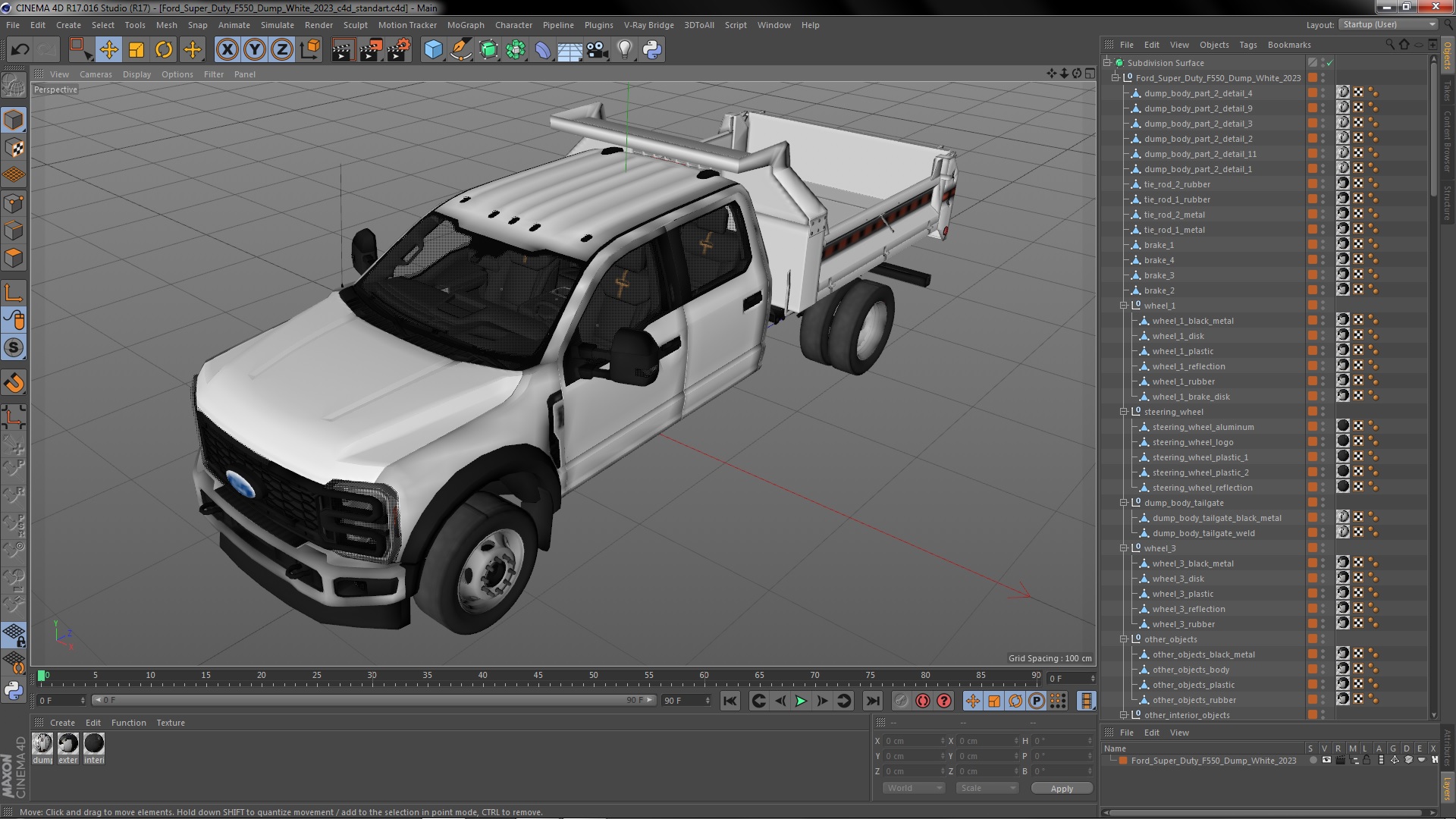Add a floor/grid environment object

pyautogui.click(x=570, y=50)
